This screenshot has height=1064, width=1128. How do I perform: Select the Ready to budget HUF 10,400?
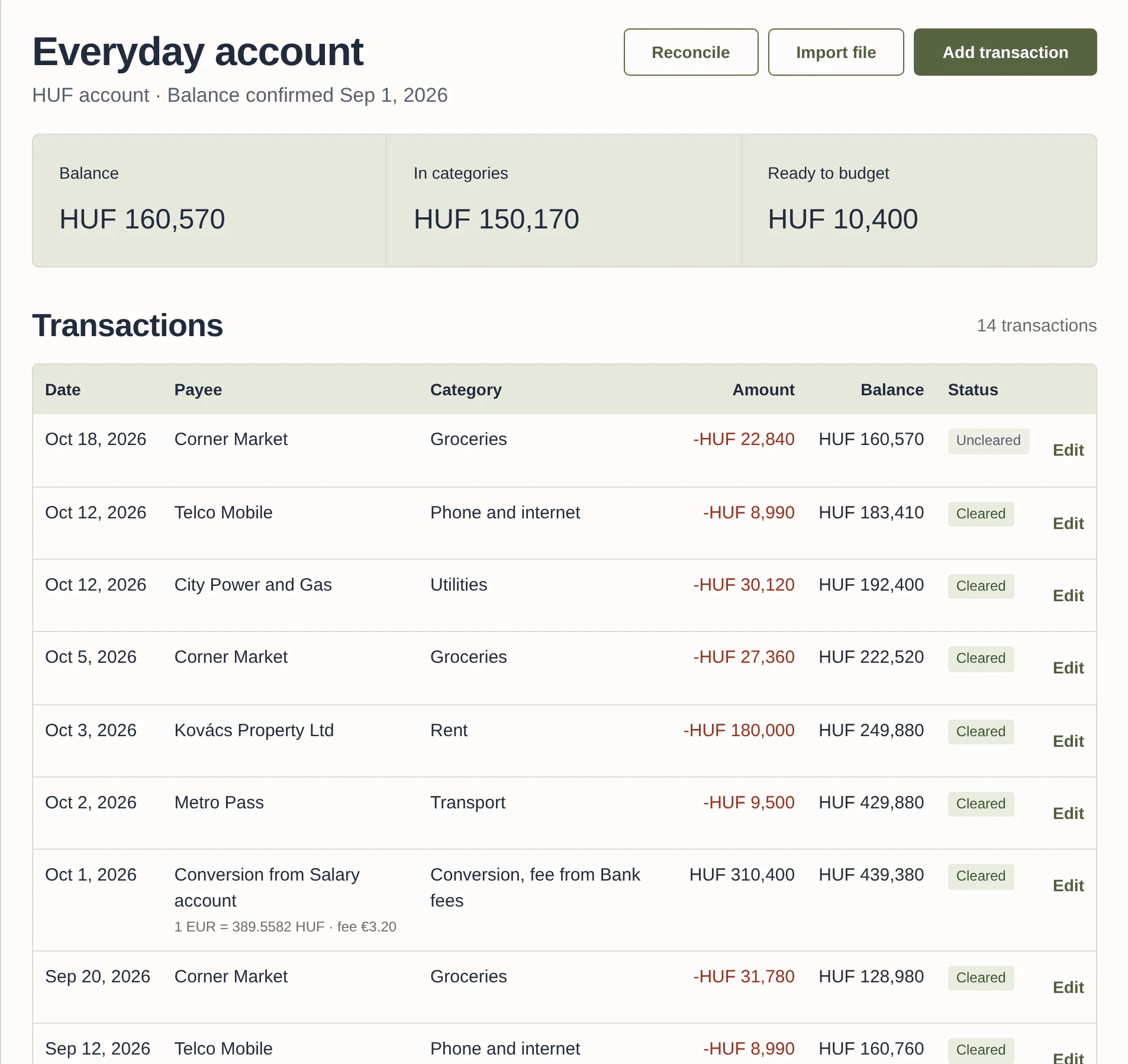tap(918, 201)
